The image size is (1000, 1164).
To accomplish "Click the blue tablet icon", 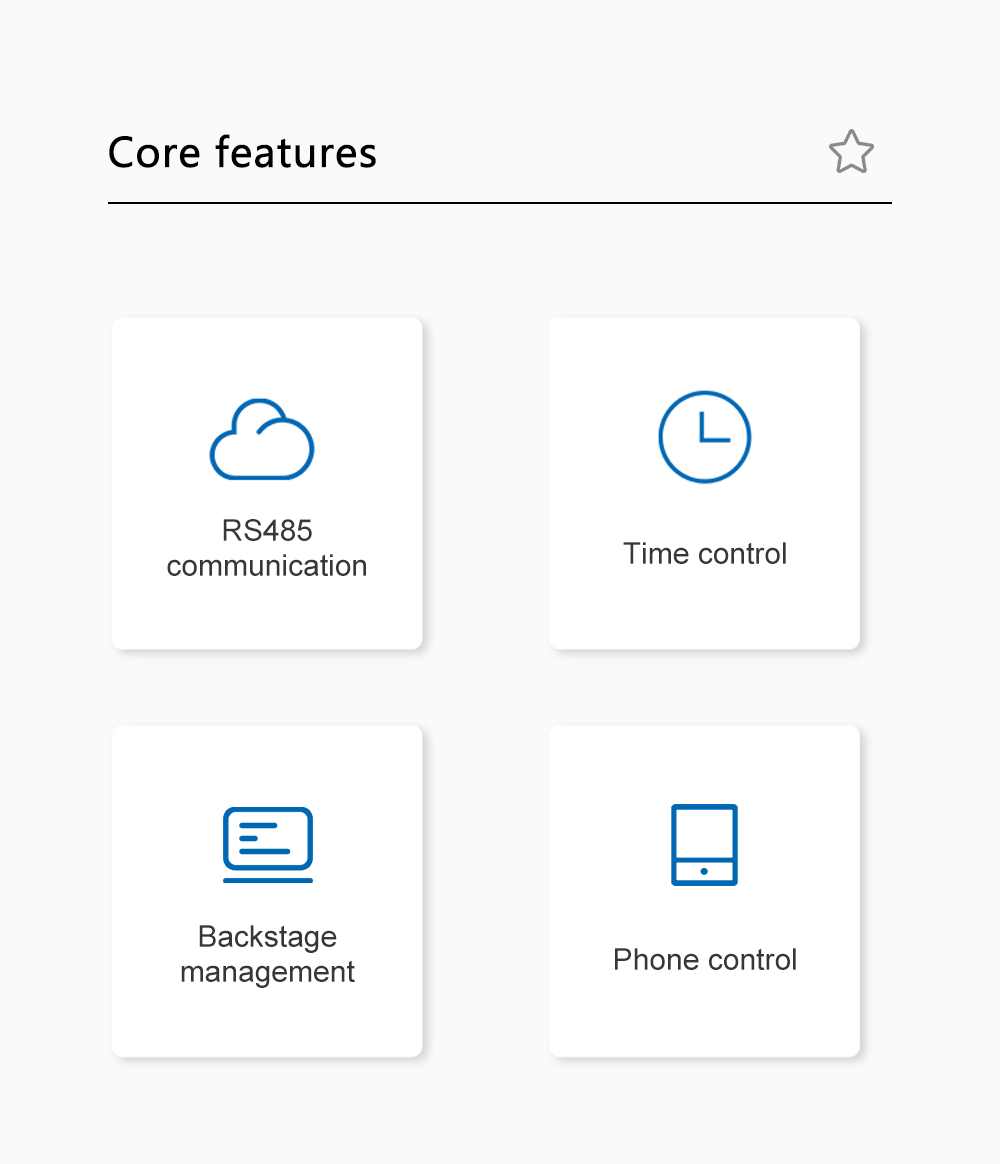I will click(704, 844).
